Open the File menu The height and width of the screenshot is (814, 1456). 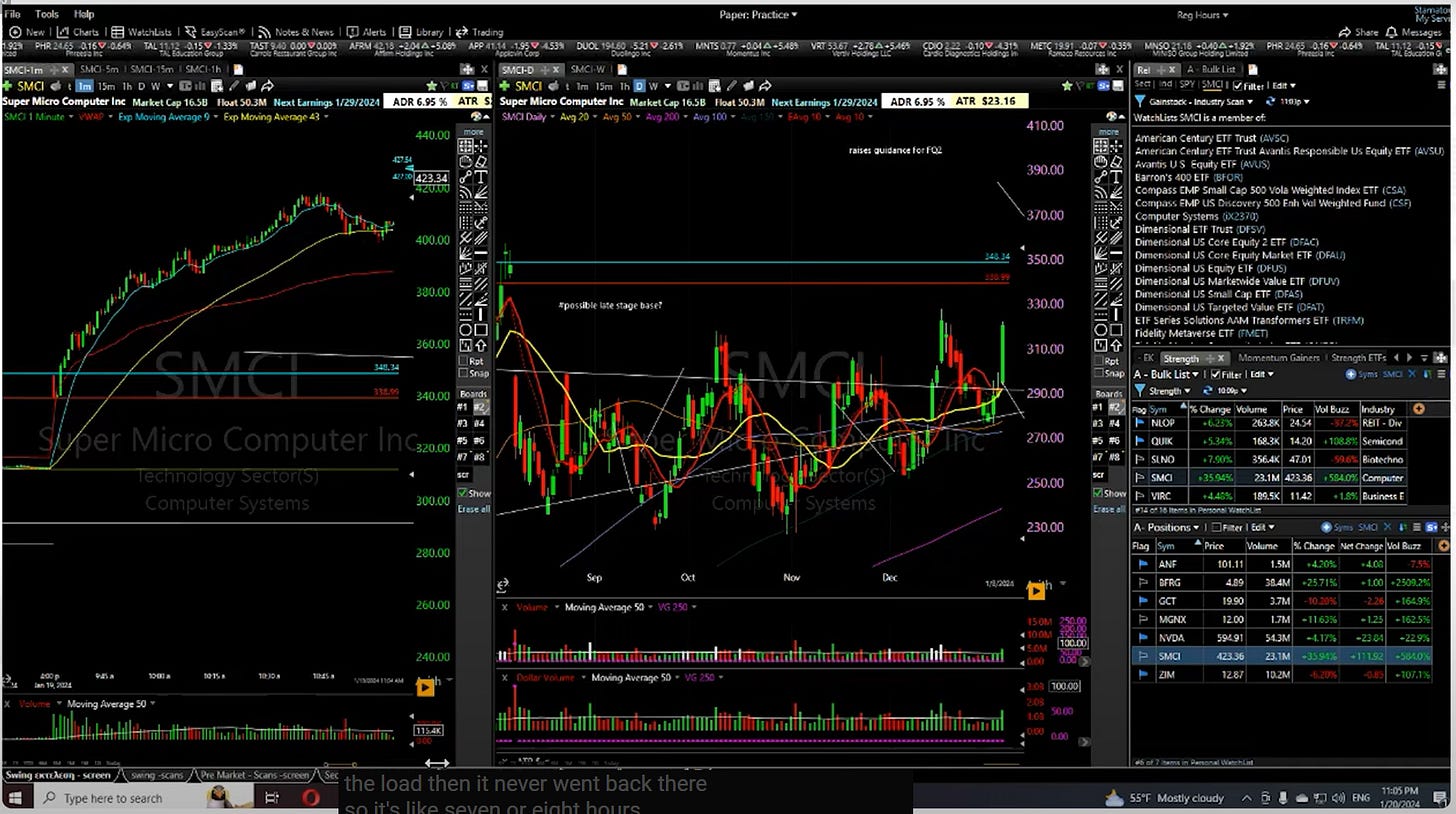point(12,14)
